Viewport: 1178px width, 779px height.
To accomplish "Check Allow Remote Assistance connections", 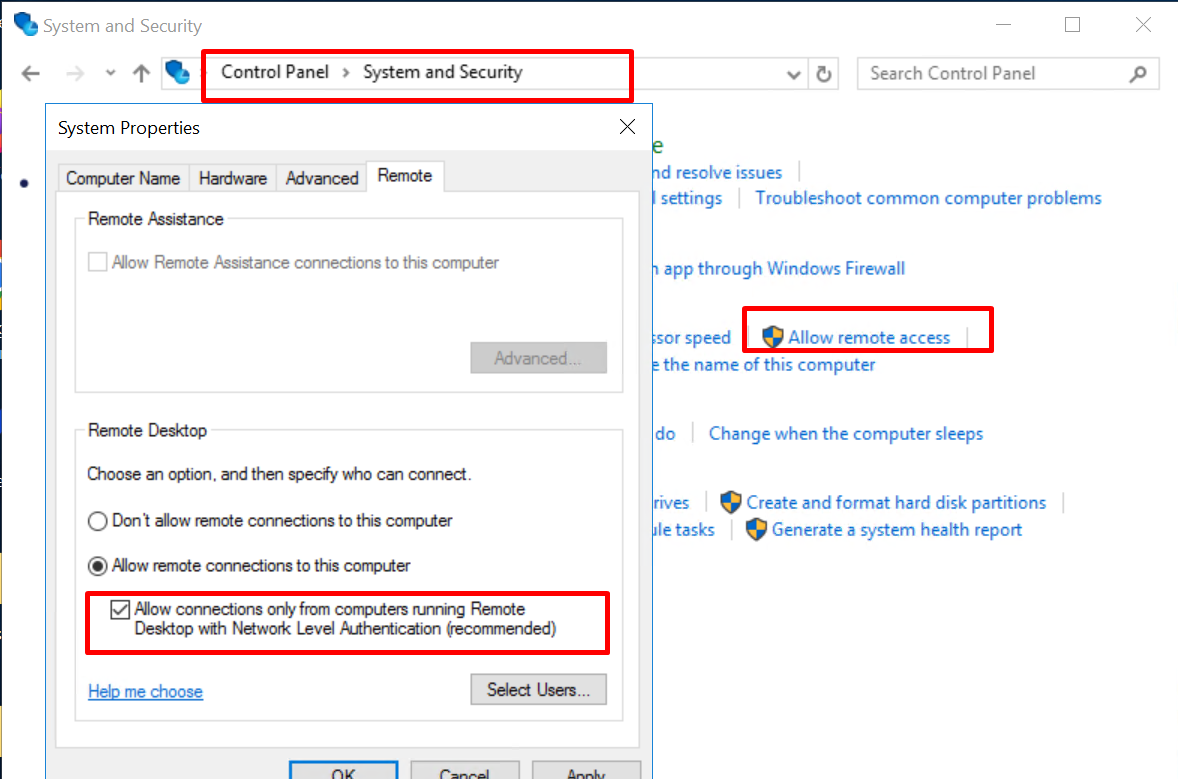I will click(x=98, y=262).
